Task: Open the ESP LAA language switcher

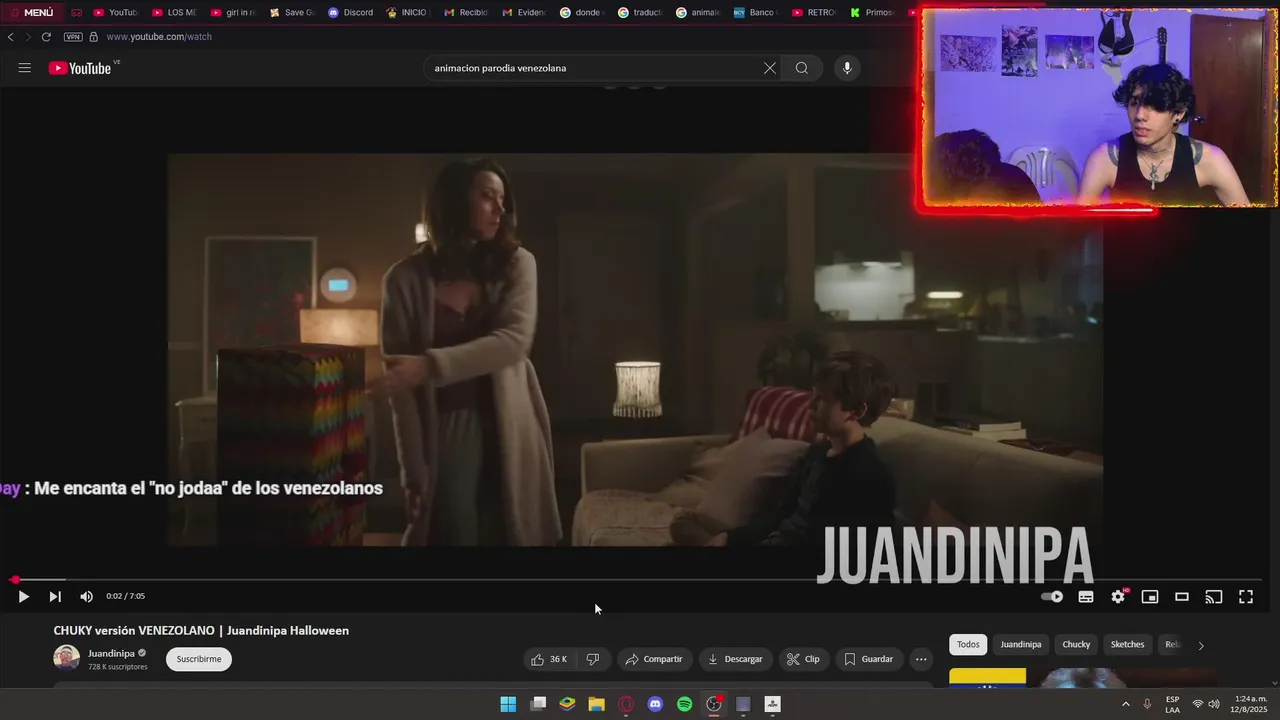Action: (x=1172, y=704)
